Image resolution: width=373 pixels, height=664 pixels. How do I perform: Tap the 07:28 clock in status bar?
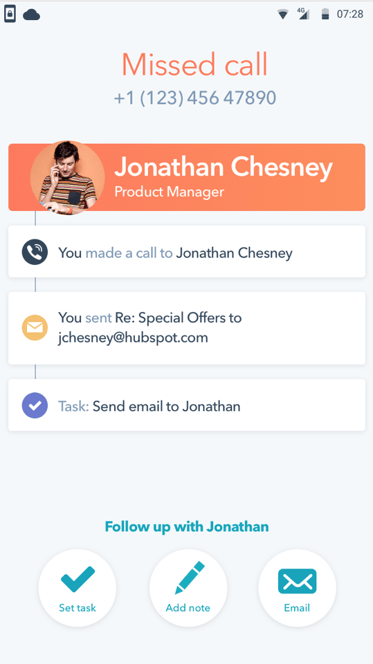[x=350, y=14]
